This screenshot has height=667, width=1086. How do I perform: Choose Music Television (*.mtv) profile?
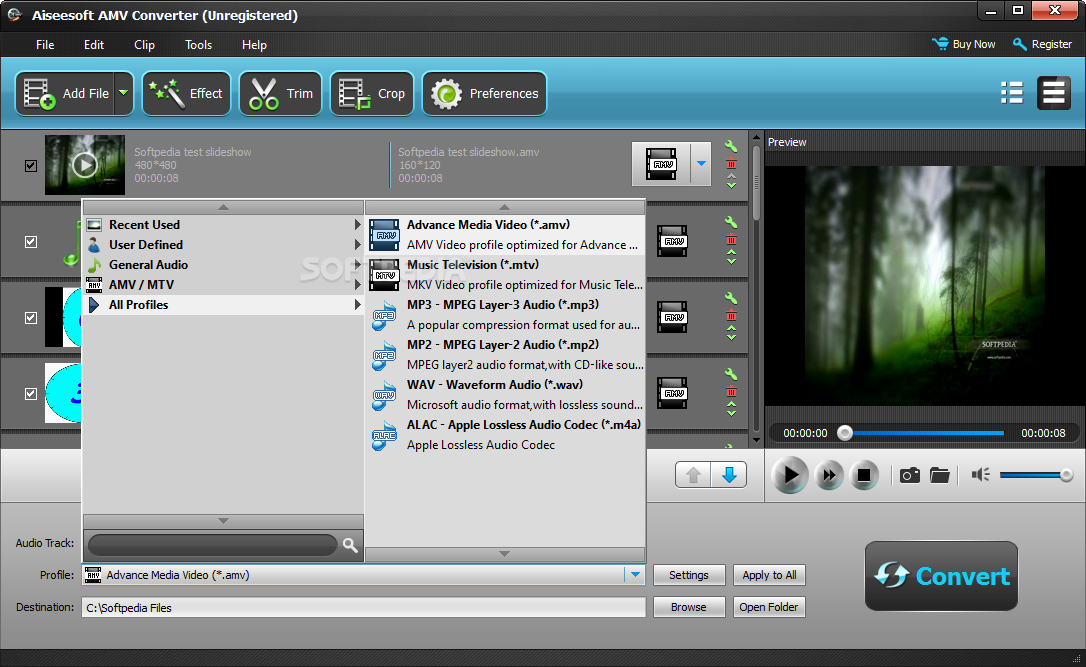click(505, 275)
